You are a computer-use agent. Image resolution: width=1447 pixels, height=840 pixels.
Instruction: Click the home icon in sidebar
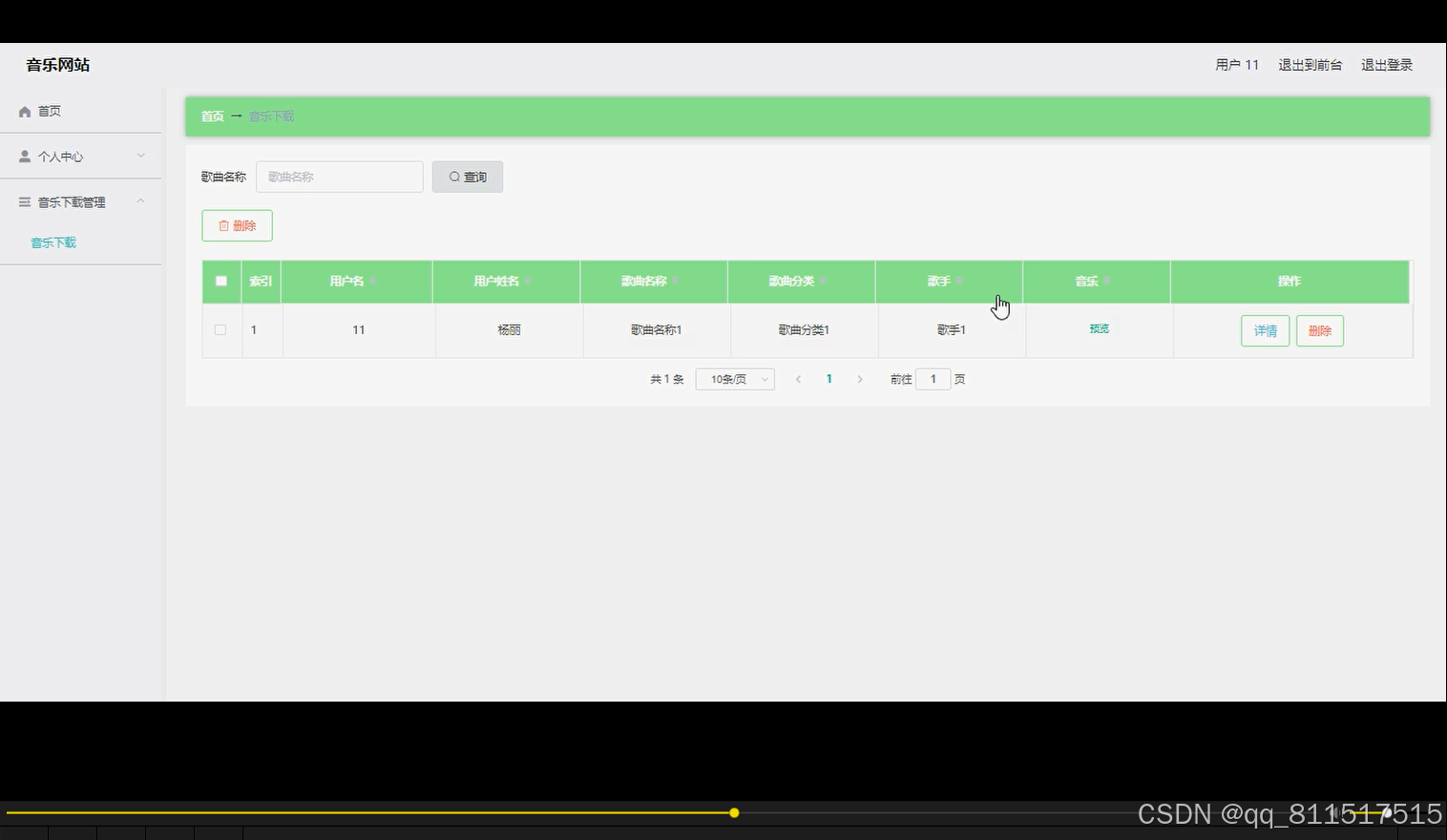[25, 112]
